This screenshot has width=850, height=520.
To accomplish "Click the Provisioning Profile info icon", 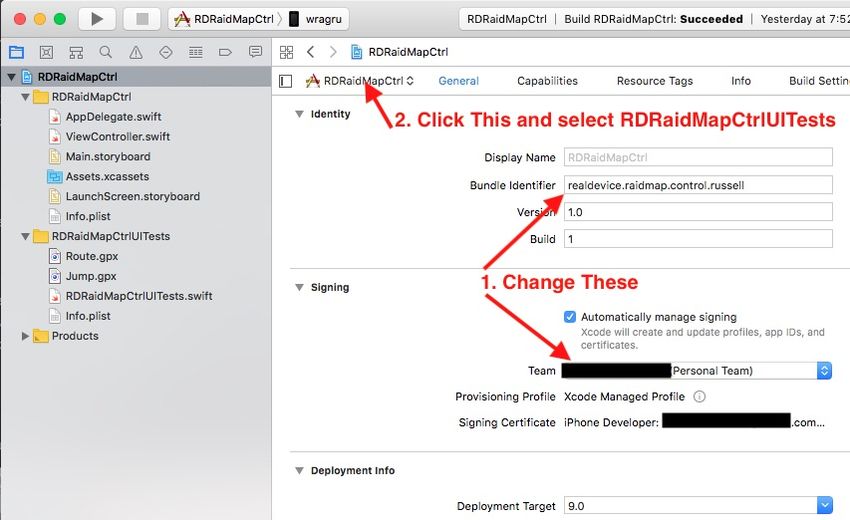I will [700, 397].
